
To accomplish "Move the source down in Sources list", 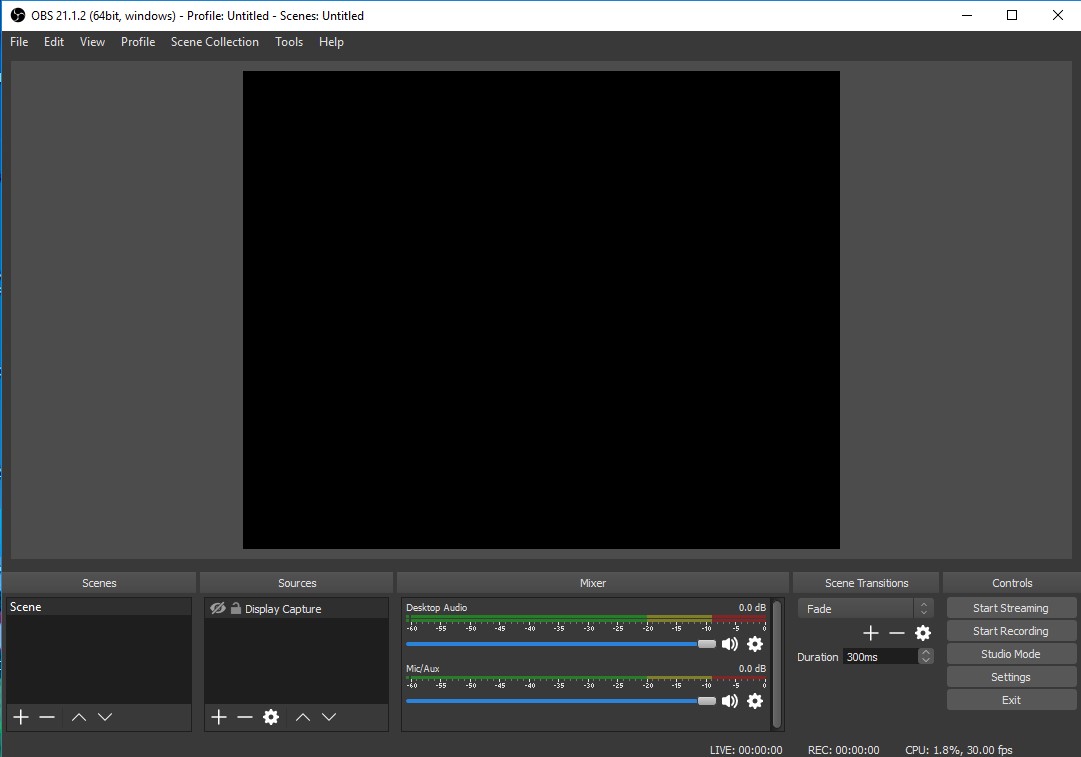I will click(329, 717).
